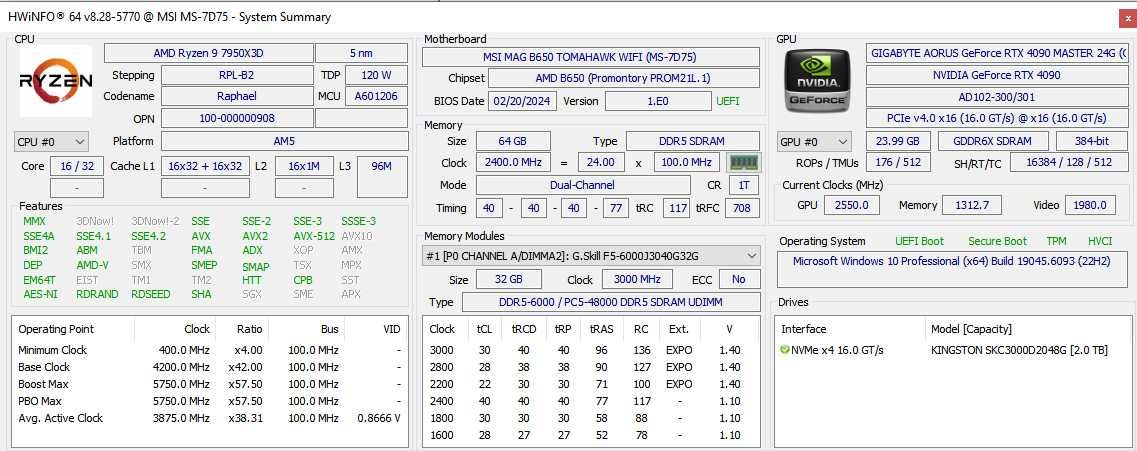Click the A601206 MCU value
The width and height of the screenshot is (1137, 451).
click(376, 96)
